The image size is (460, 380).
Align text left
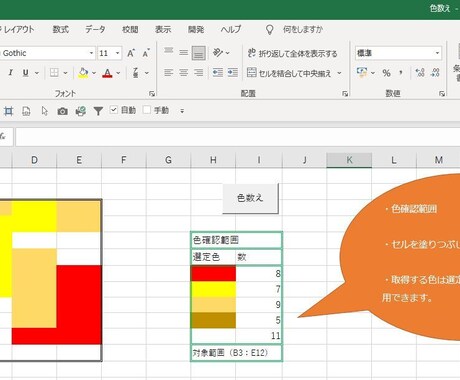pyautogui.click(x=169, y=73)
